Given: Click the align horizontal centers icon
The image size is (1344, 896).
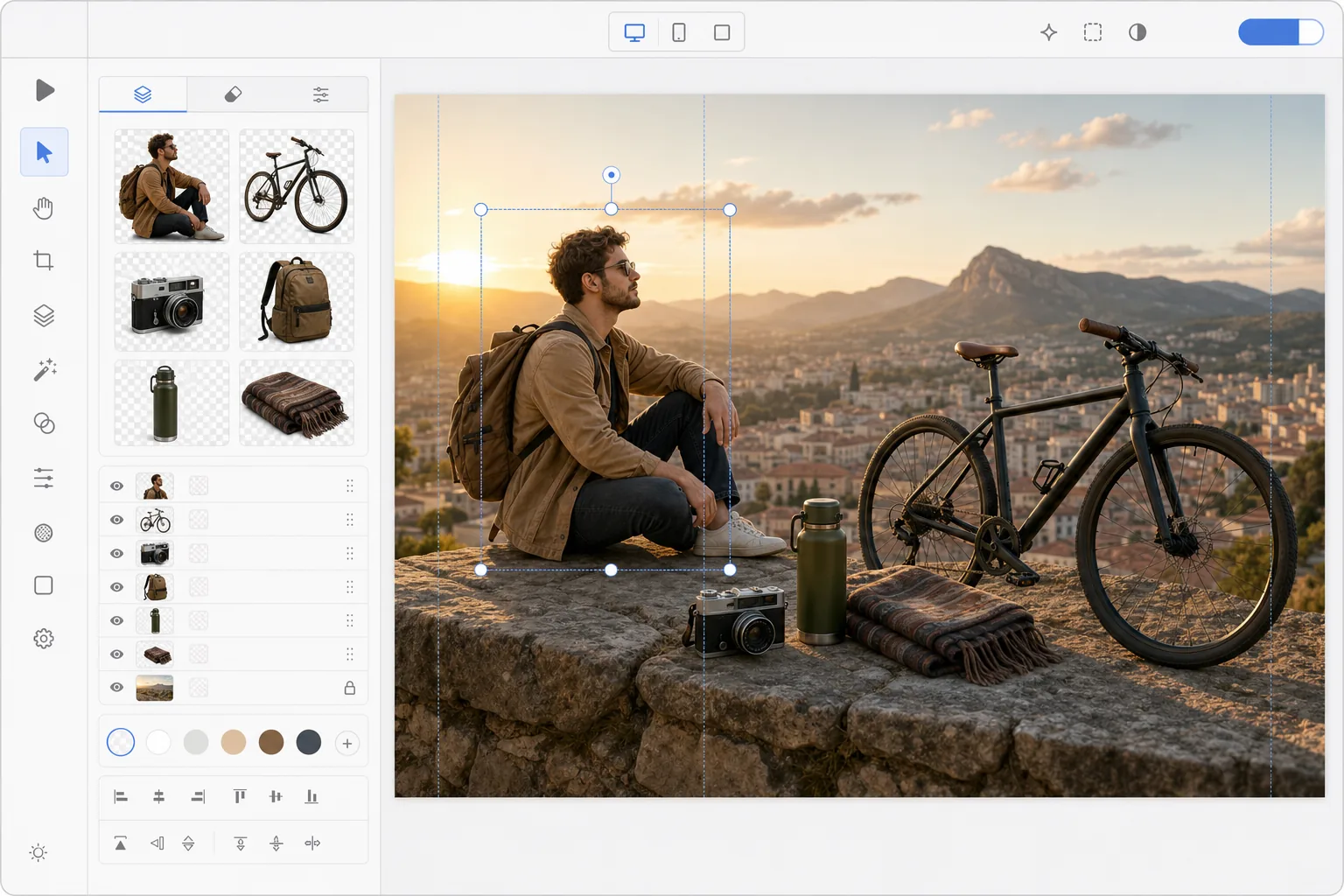Looking at the screenshot, I should 158,796.
